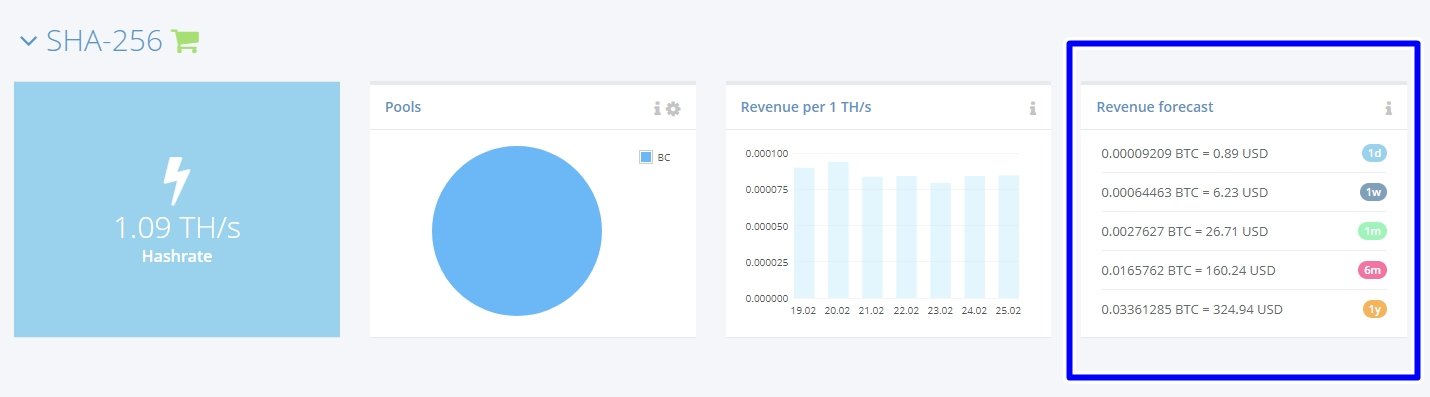
Task: Open the Pools info icon
Action: click(657, 108)
